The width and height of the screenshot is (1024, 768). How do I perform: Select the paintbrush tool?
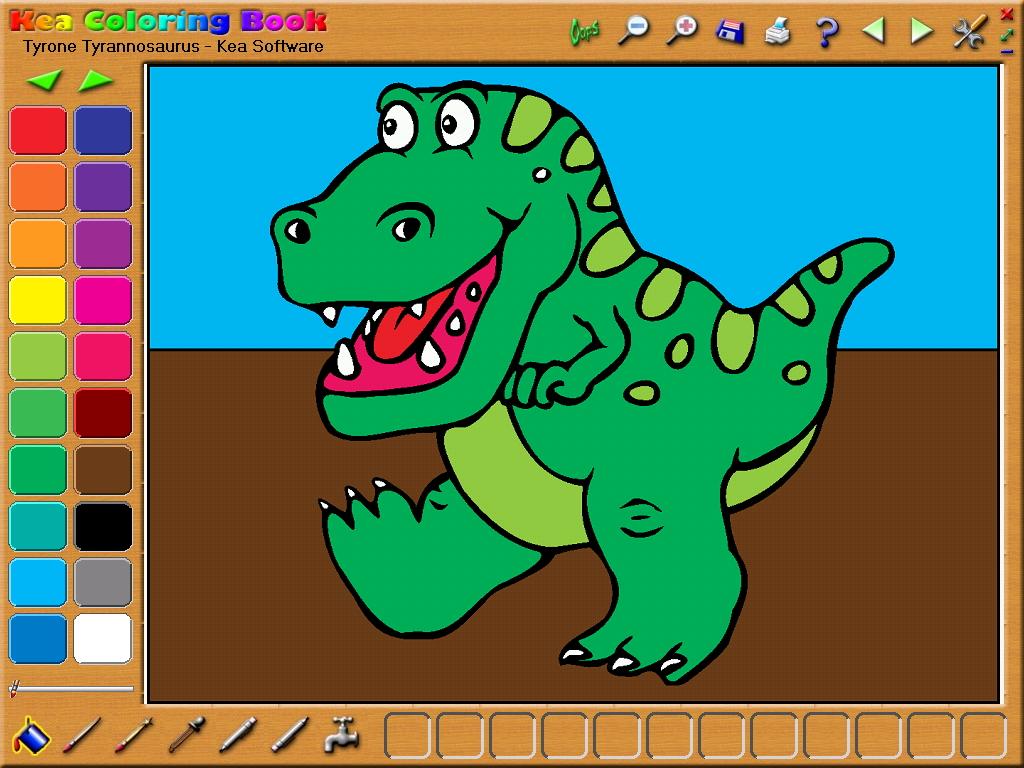point(81,737)
